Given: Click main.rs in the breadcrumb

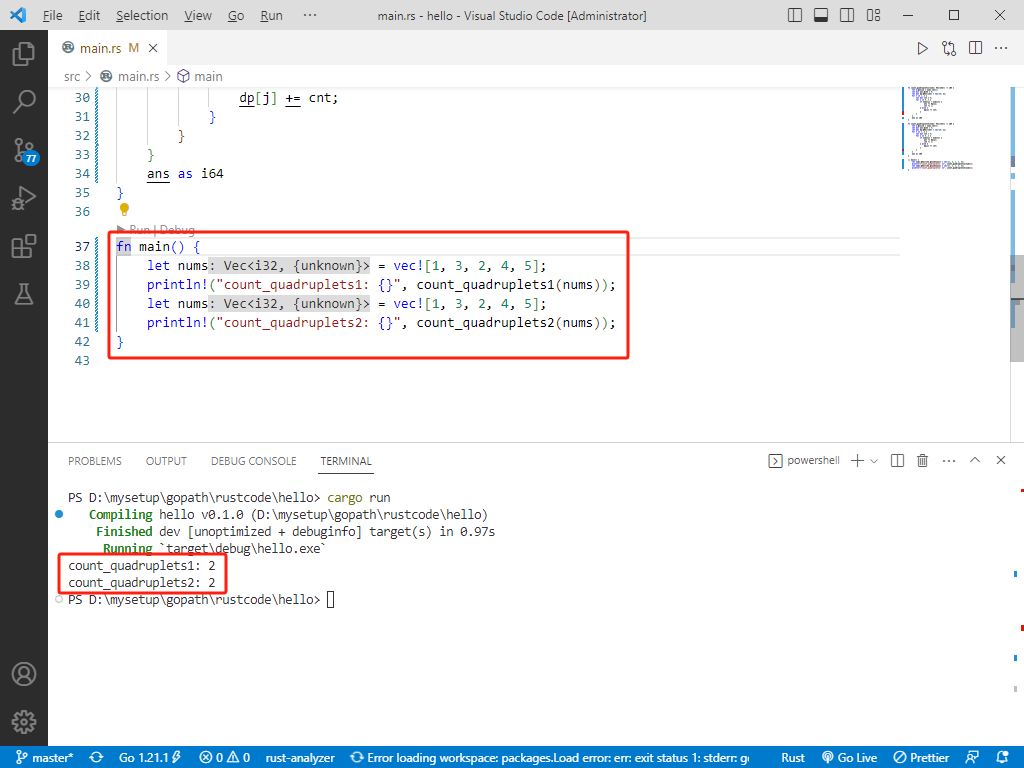Looking at the screenshot, I should (x=130, y=76).
